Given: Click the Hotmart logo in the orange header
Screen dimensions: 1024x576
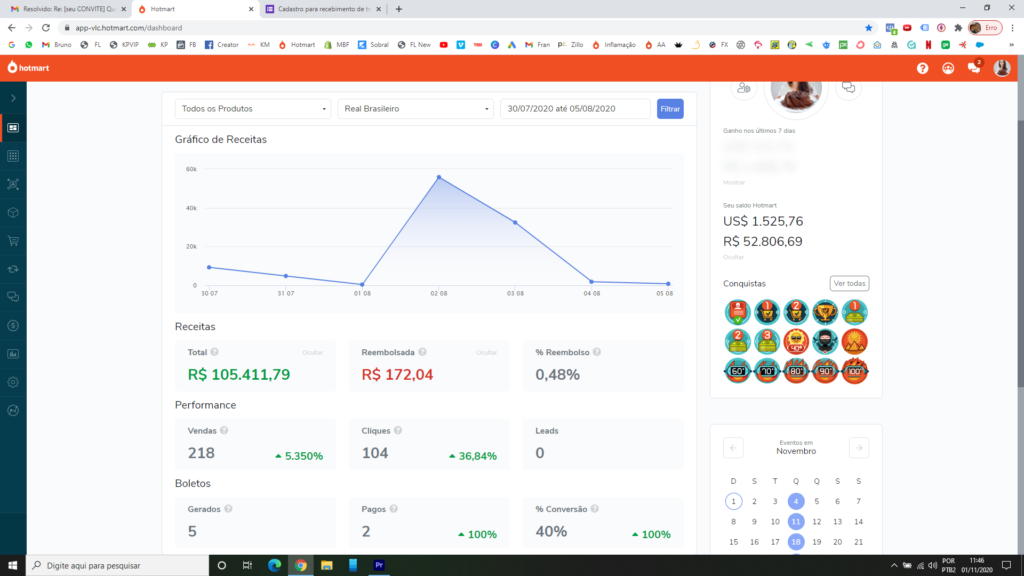Looking at the screenshot, I should [28, 67].
